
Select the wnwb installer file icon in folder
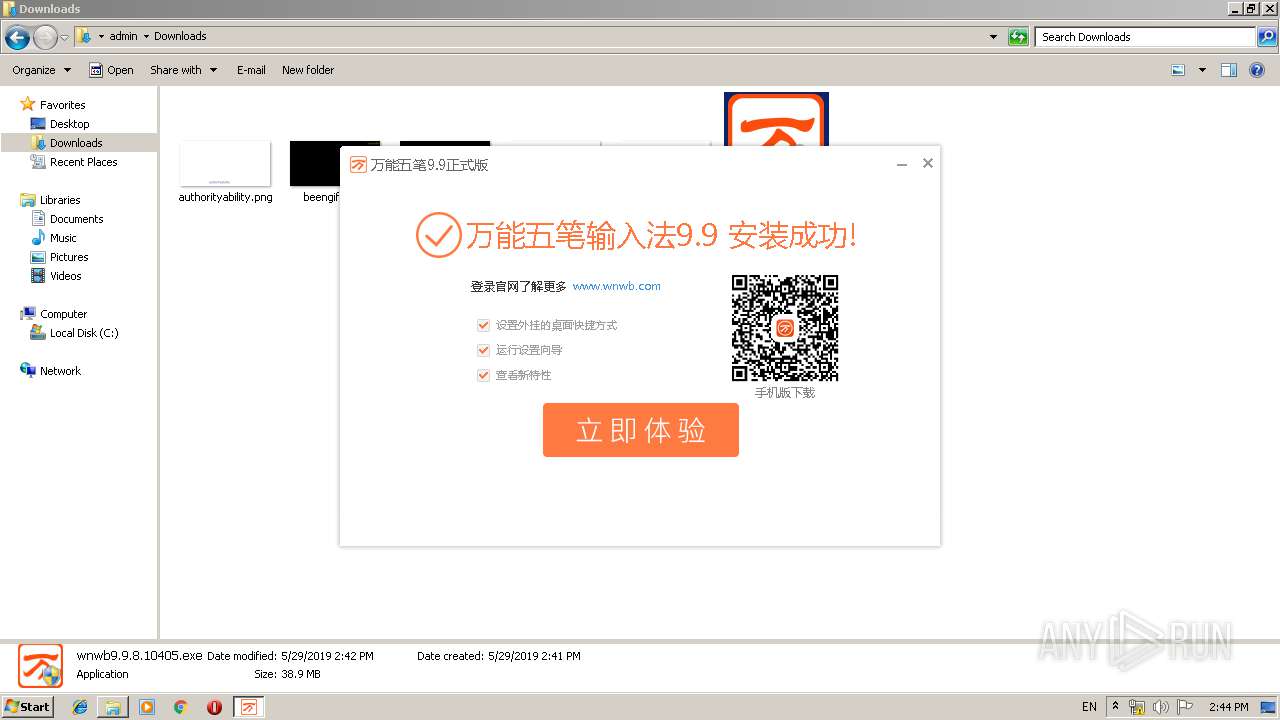click(776, 118)
